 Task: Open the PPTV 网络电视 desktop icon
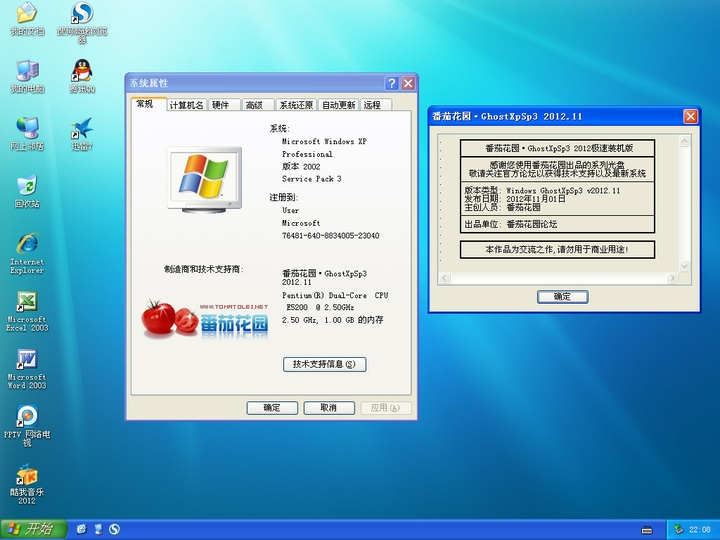[x=26, y=417]
